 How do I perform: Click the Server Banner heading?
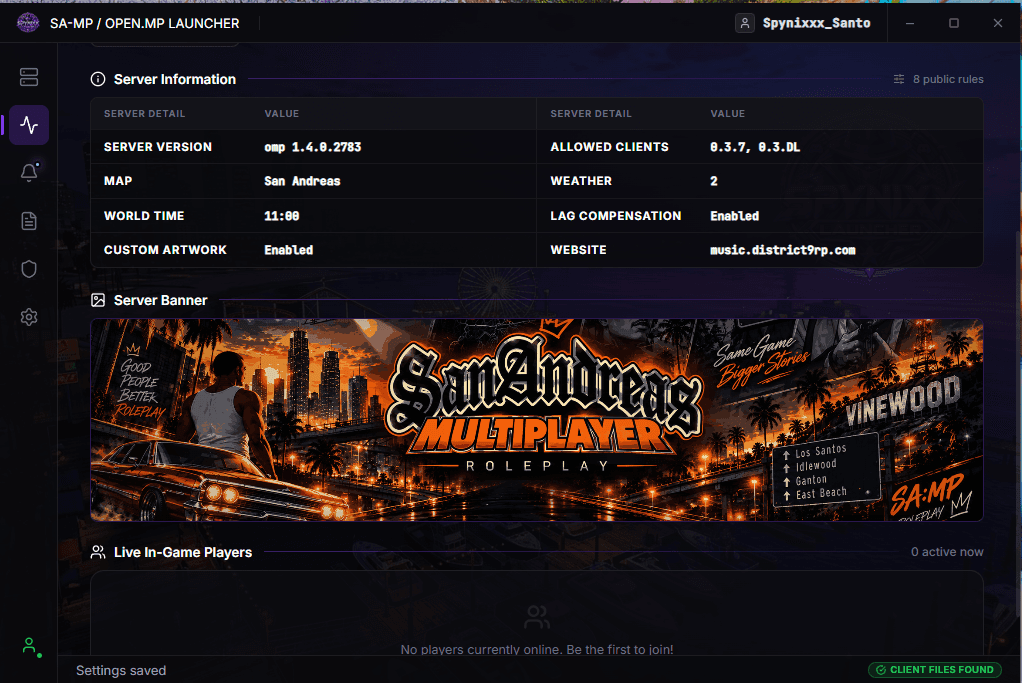[x=160, y=300]
